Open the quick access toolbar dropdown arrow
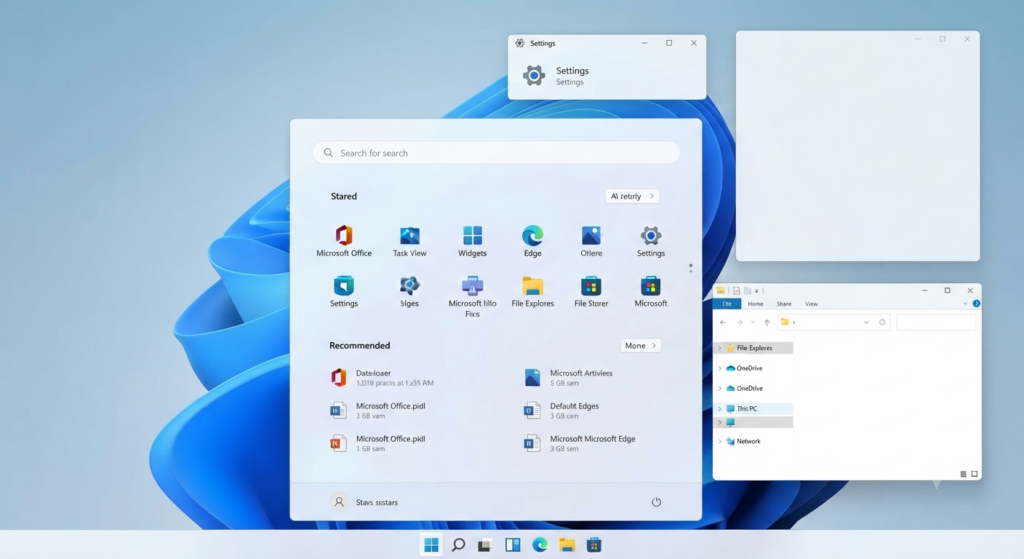Viewport: 1024px width, 559px height. click(757, 291)
